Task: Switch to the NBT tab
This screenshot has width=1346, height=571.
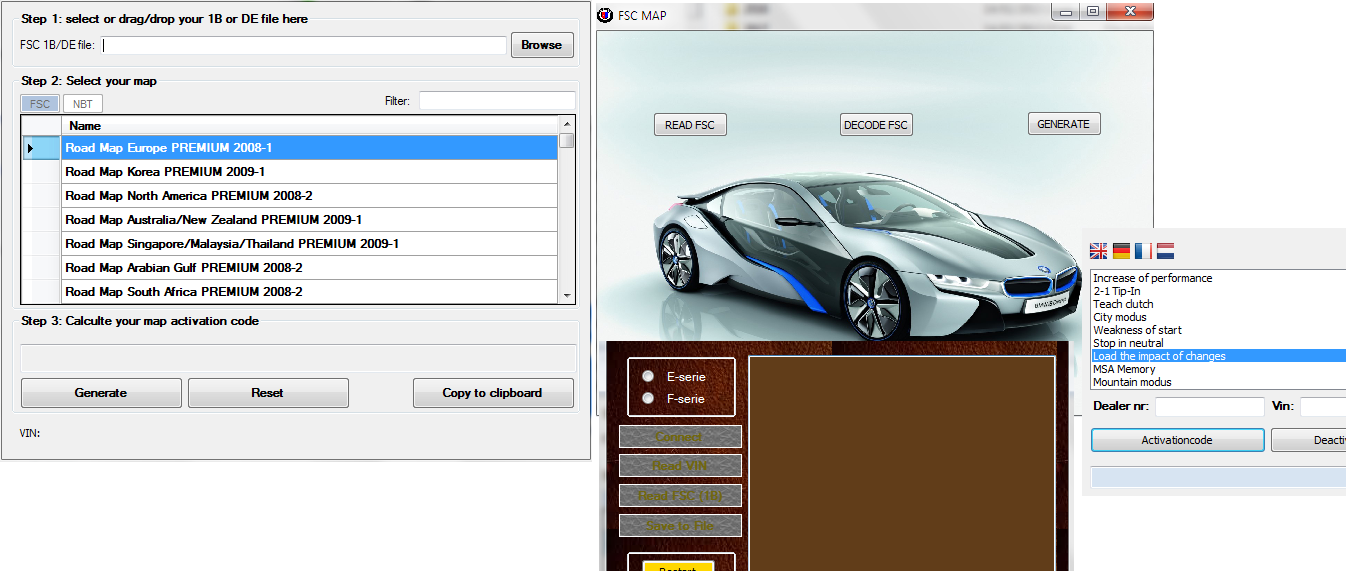Action: point(83,103)
